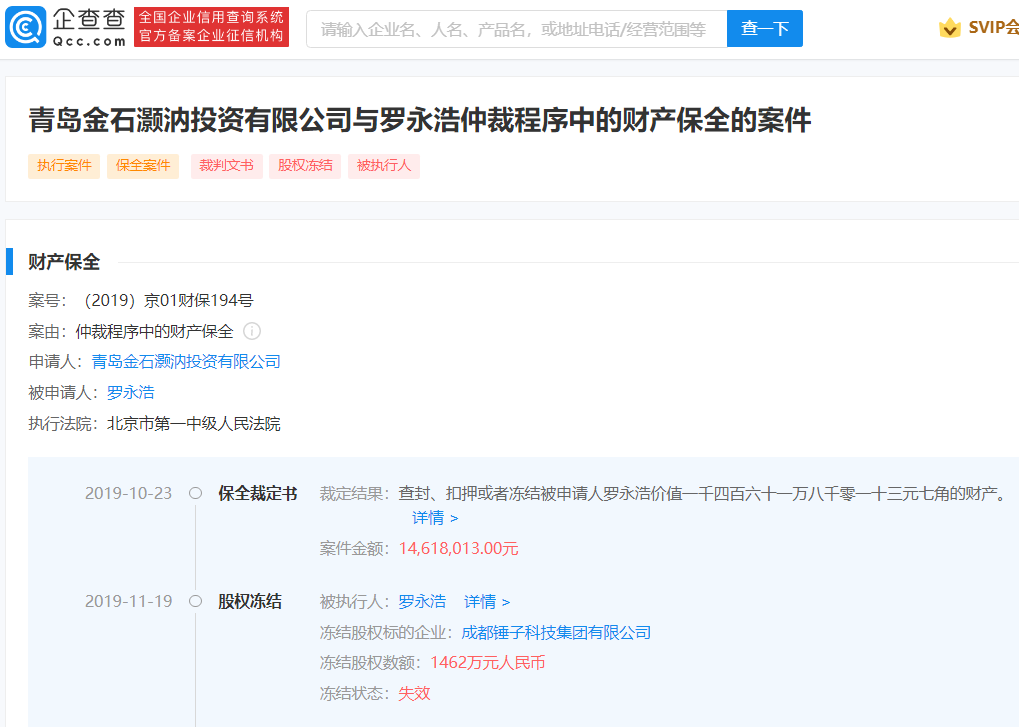Open 罗永浩 link next to 被申请人
1019x727 pixels.
point(131,392)
